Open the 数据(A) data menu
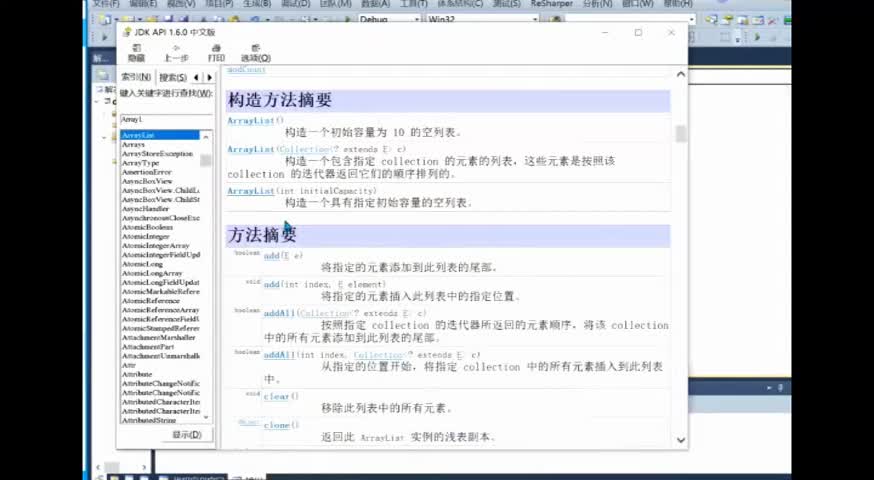 coord(376,4)
